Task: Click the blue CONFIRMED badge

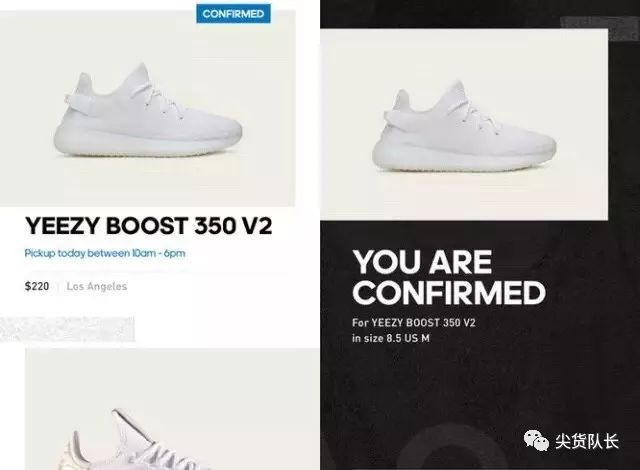Action: point(233,13)
